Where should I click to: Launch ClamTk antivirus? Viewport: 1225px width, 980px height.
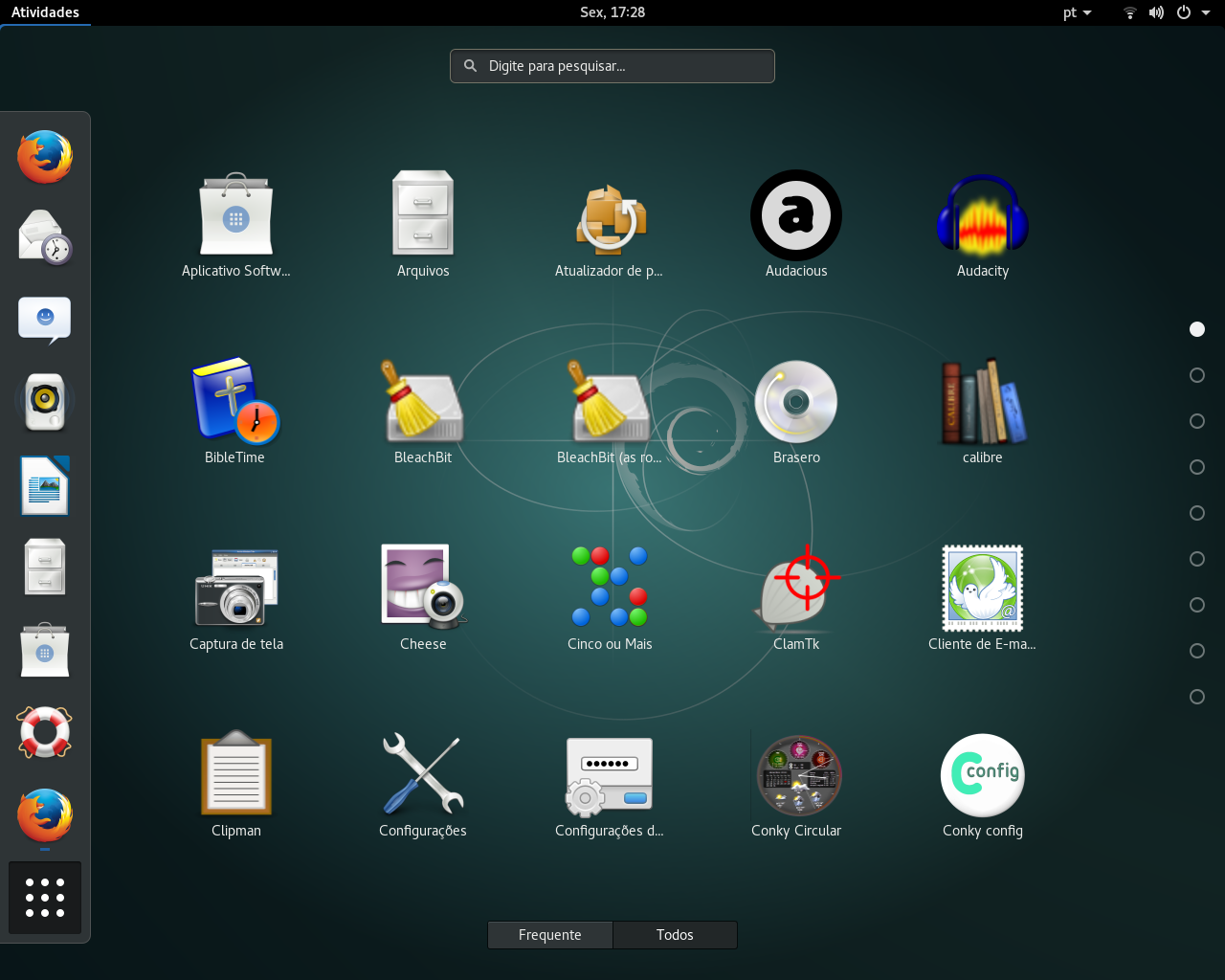(x=795, y=589)
